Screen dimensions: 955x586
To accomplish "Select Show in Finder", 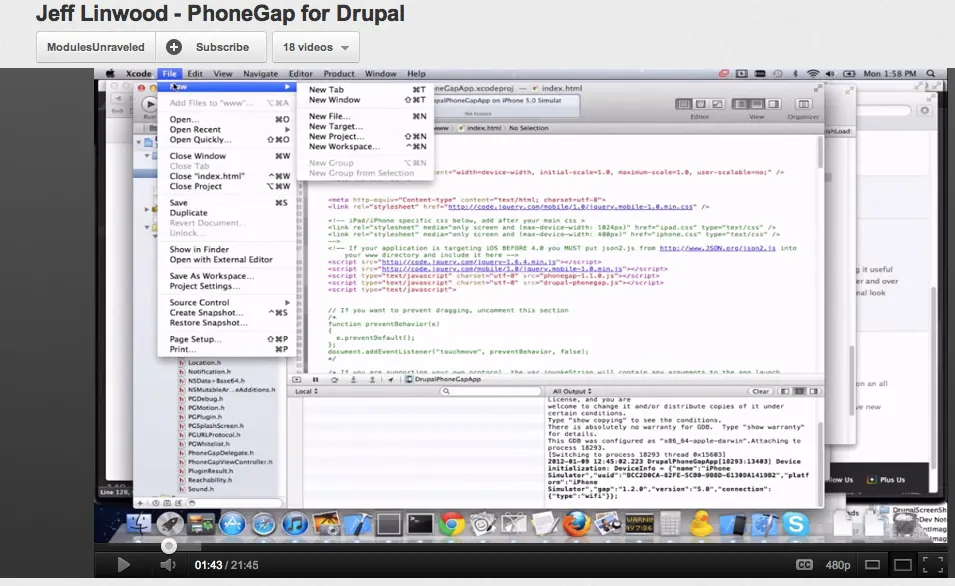I will (x=227, y=250).
